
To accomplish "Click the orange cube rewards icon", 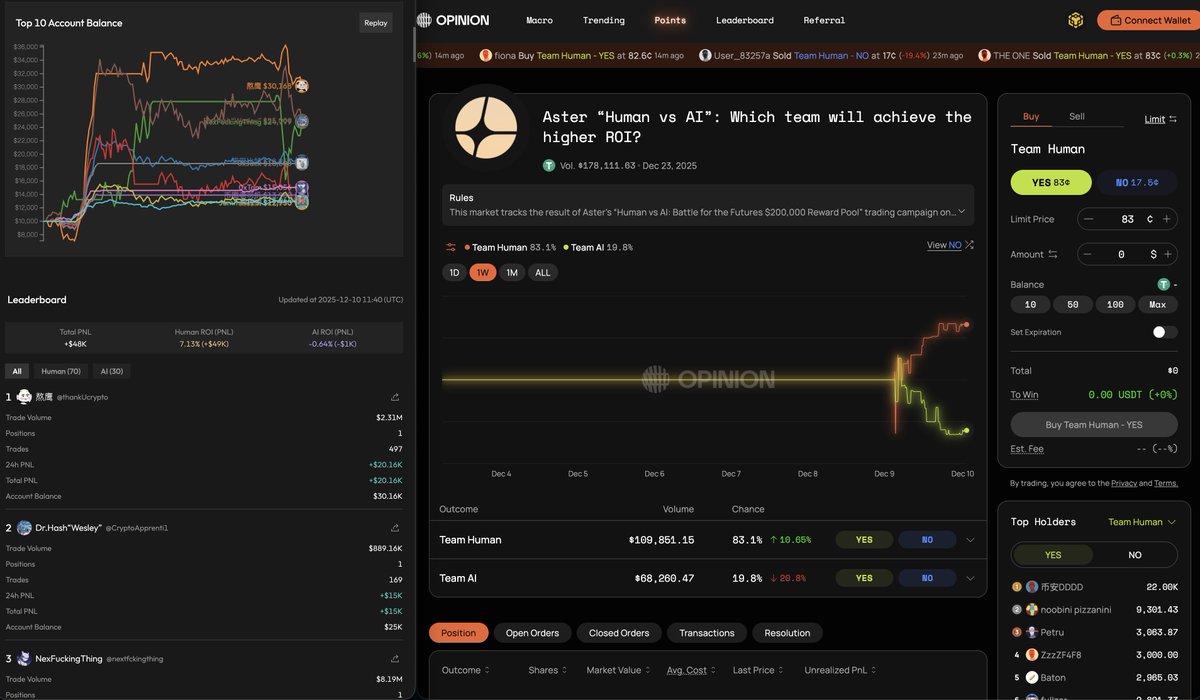I will pos(1076,20).
